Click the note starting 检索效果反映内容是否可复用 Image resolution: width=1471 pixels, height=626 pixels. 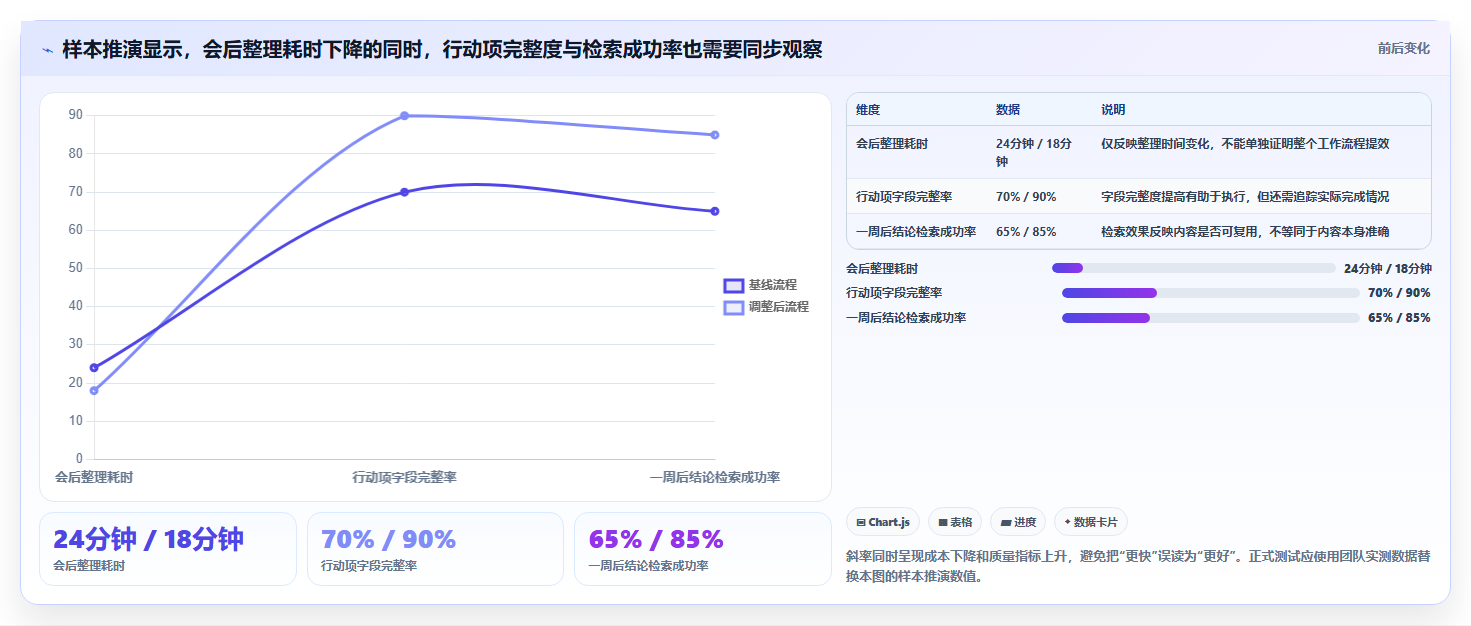pos(1245,232)
